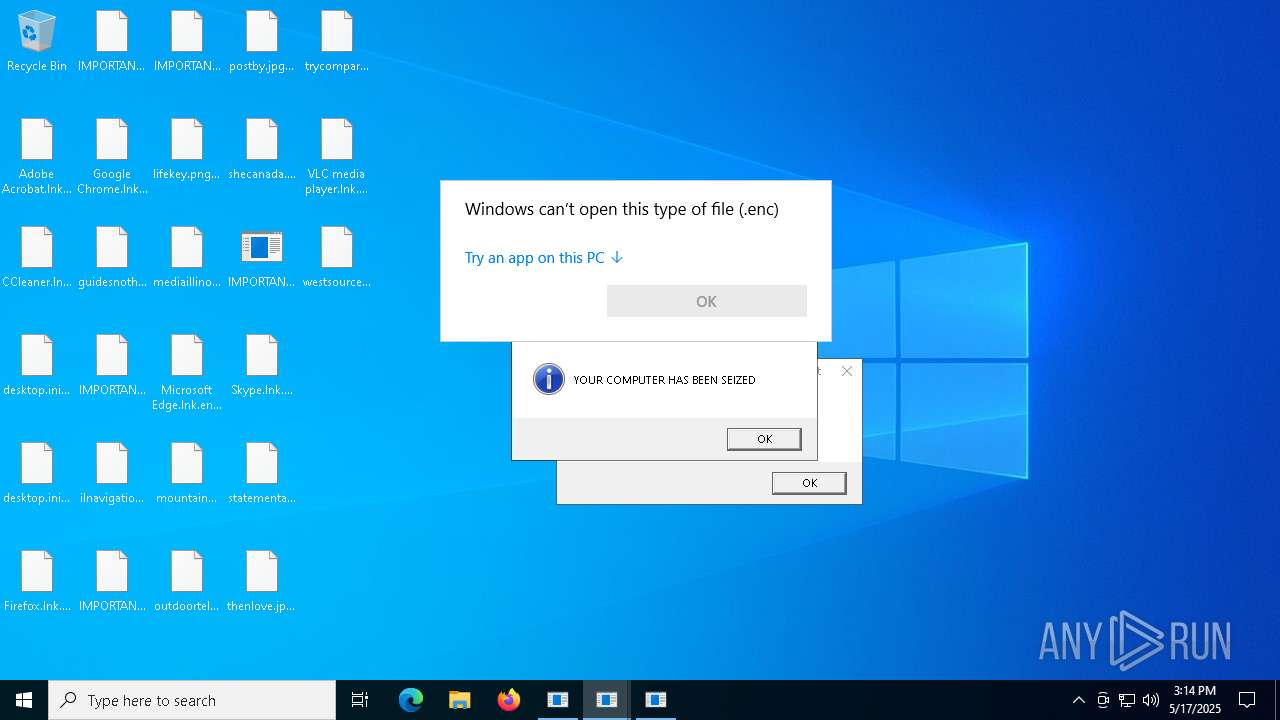Select the mountain... desktop file
The image size is (1280, 720).
pos(187,473)
